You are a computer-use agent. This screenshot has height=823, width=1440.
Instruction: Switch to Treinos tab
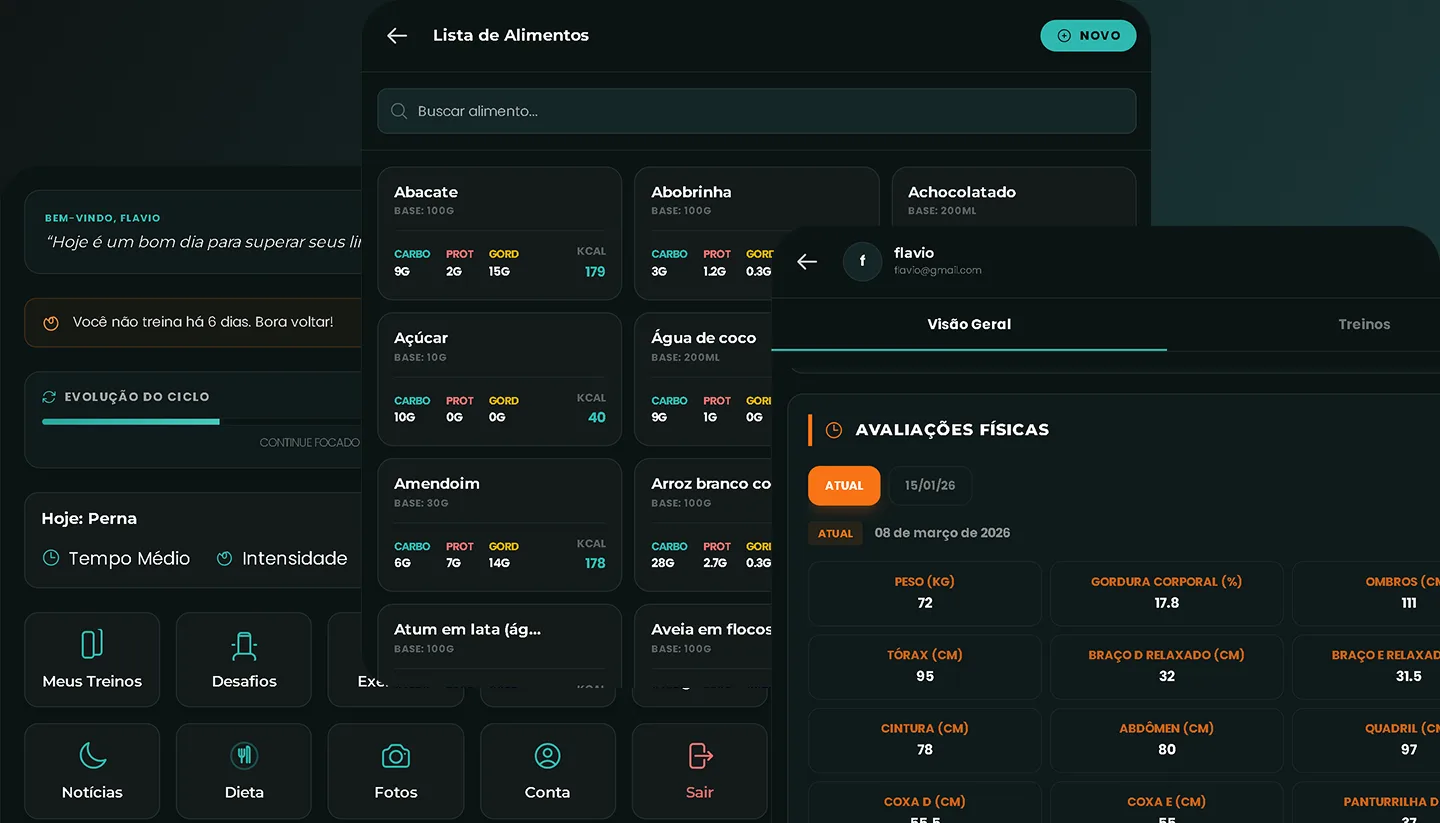[1364, 325]
